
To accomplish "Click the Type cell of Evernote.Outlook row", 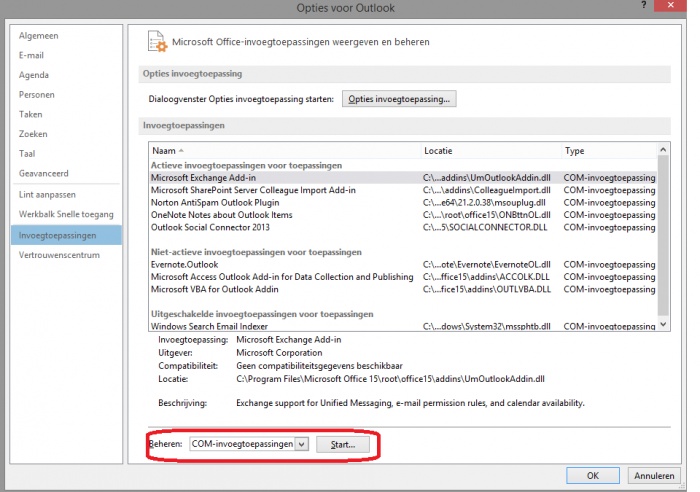I will (x=609, y=264).
